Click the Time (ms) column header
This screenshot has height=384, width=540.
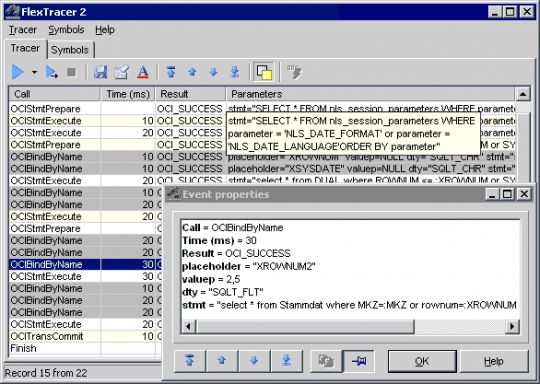coord(128,94)
